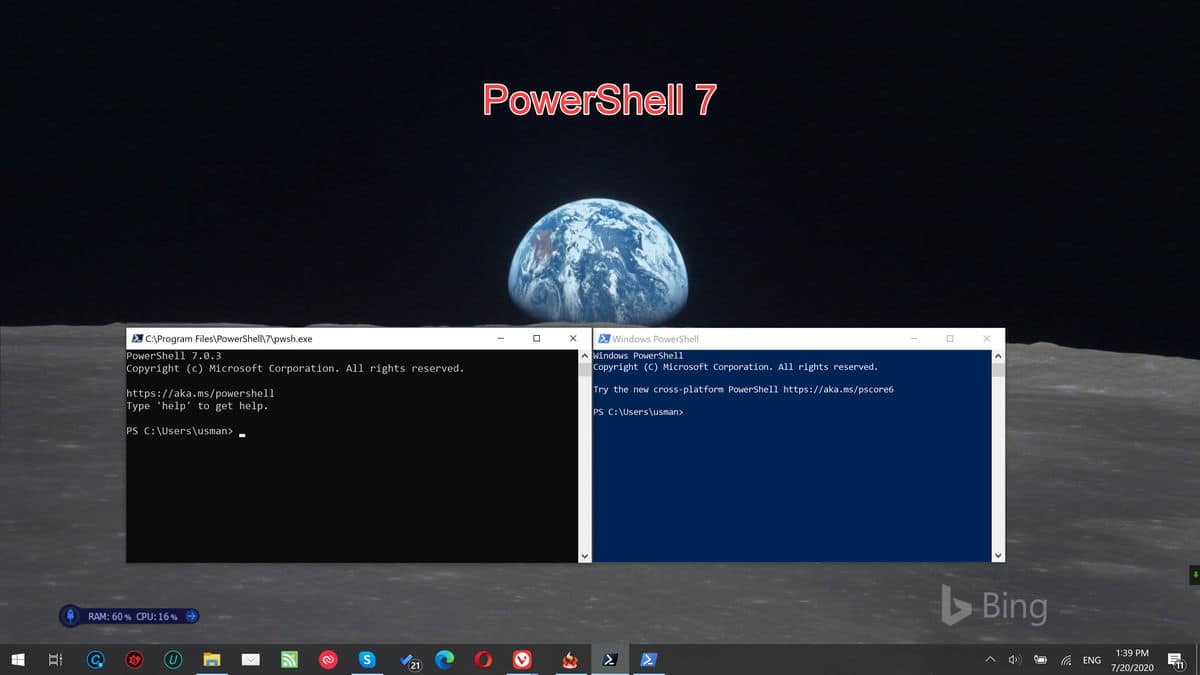Expand the RAM CPU widget arrow
This screenshot has width=1200, height=675.
pyautogui.click(x=191, y=616)
